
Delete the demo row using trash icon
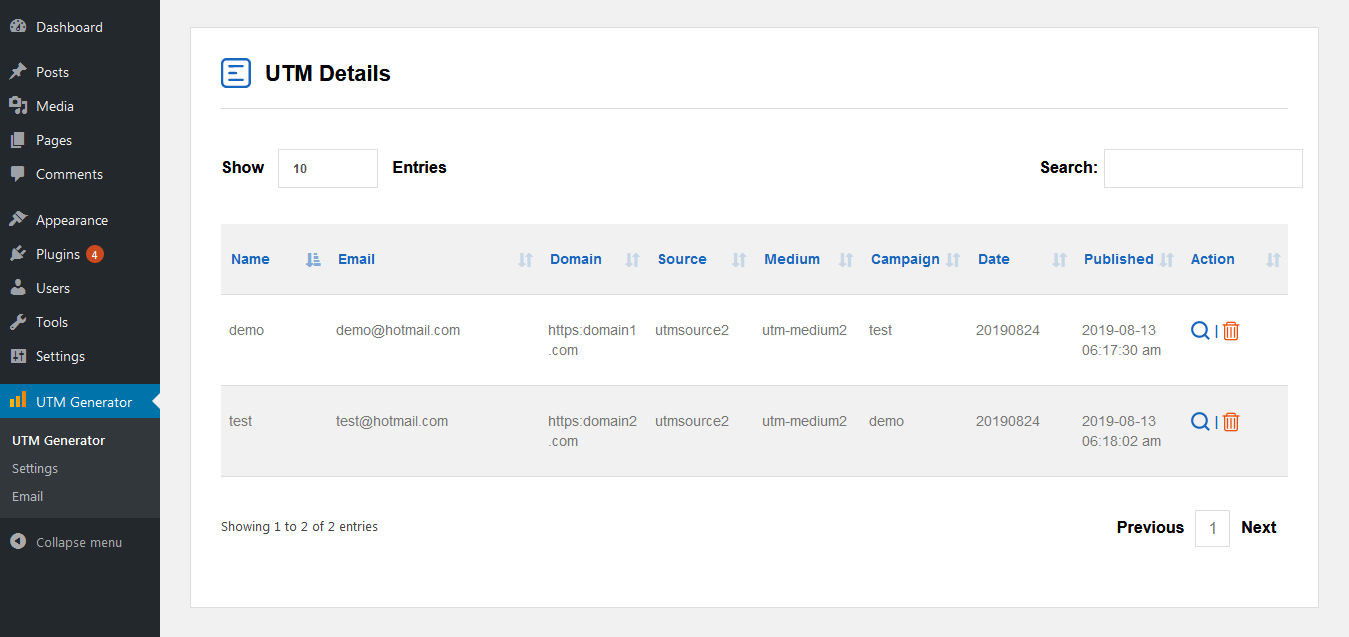click(x=1231, y=331)
